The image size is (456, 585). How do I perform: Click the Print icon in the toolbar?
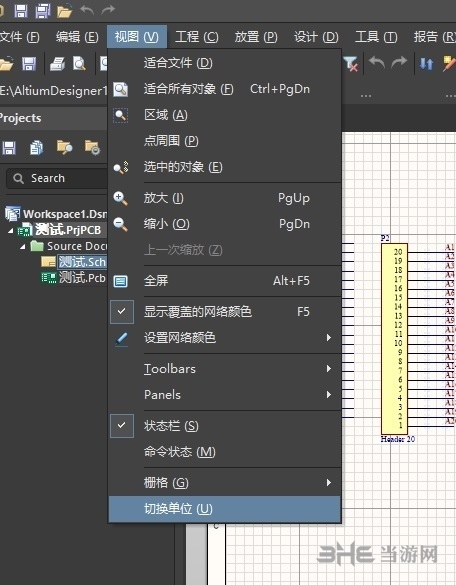click(57, 64)
